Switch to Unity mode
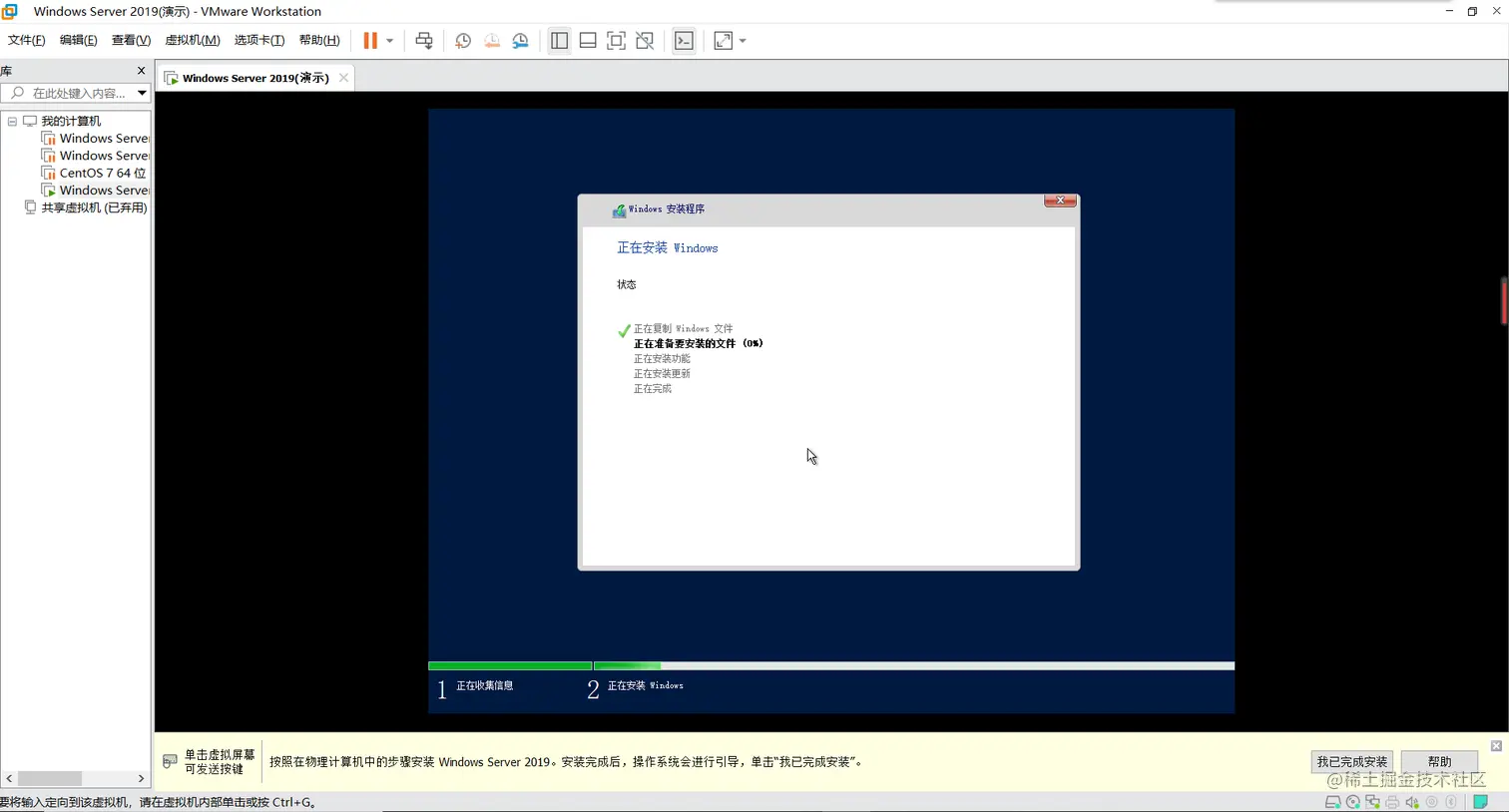The image size is (1509, 812). pyautogui.click(x=646, y=41)
